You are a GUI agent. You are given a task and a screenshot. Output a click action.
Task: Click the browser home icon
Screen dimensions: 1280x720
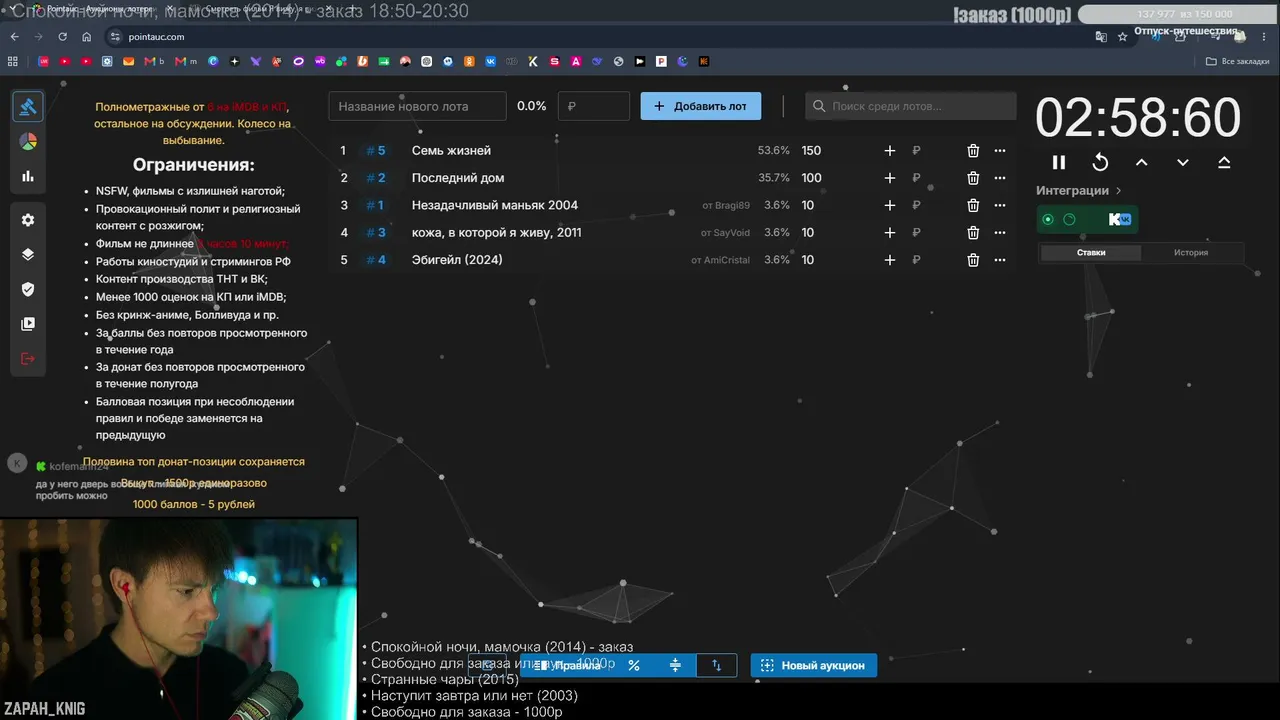[87, 36]
